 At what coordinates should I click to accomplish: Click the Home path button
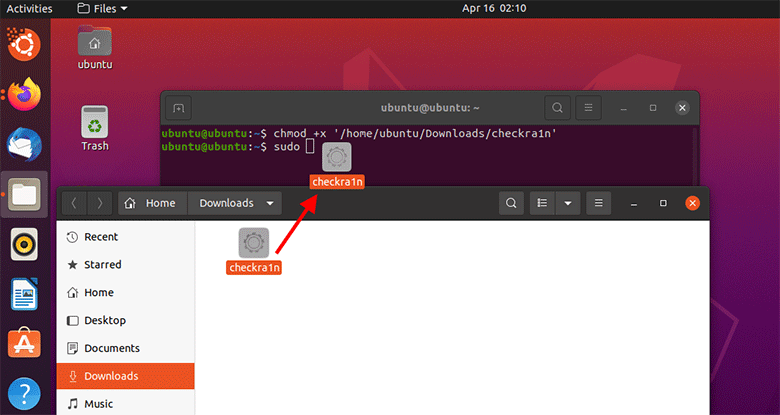(x=153, y=203)
